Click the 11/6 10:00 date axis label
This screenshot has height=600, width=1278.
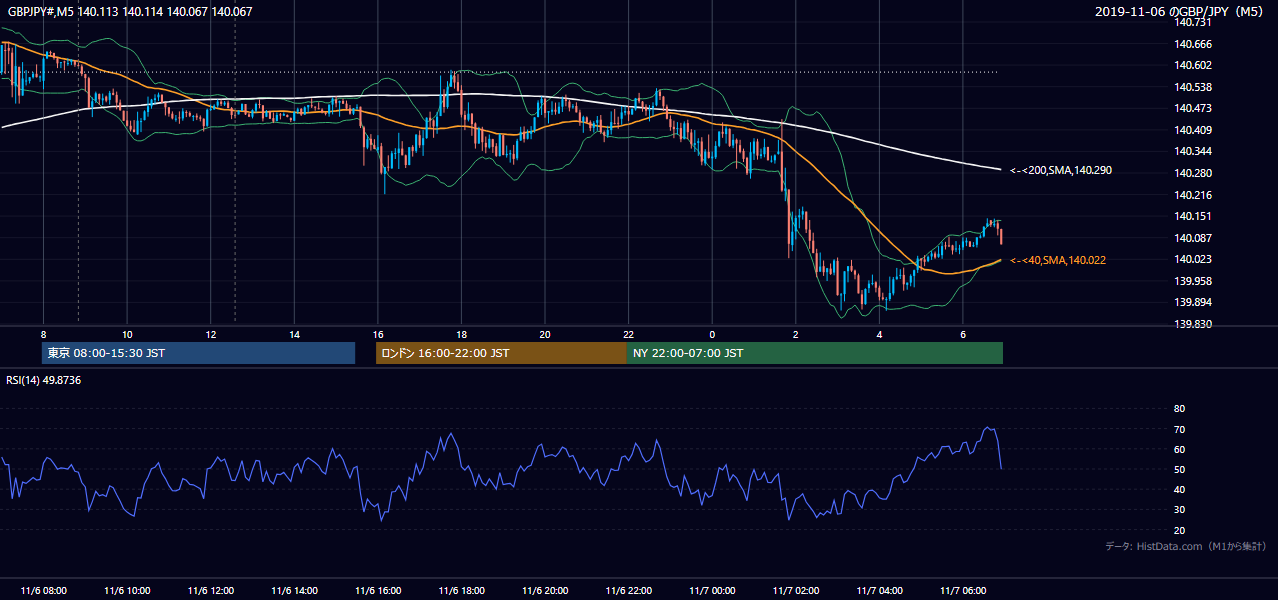pyautogui.click(x=127, y=591)
